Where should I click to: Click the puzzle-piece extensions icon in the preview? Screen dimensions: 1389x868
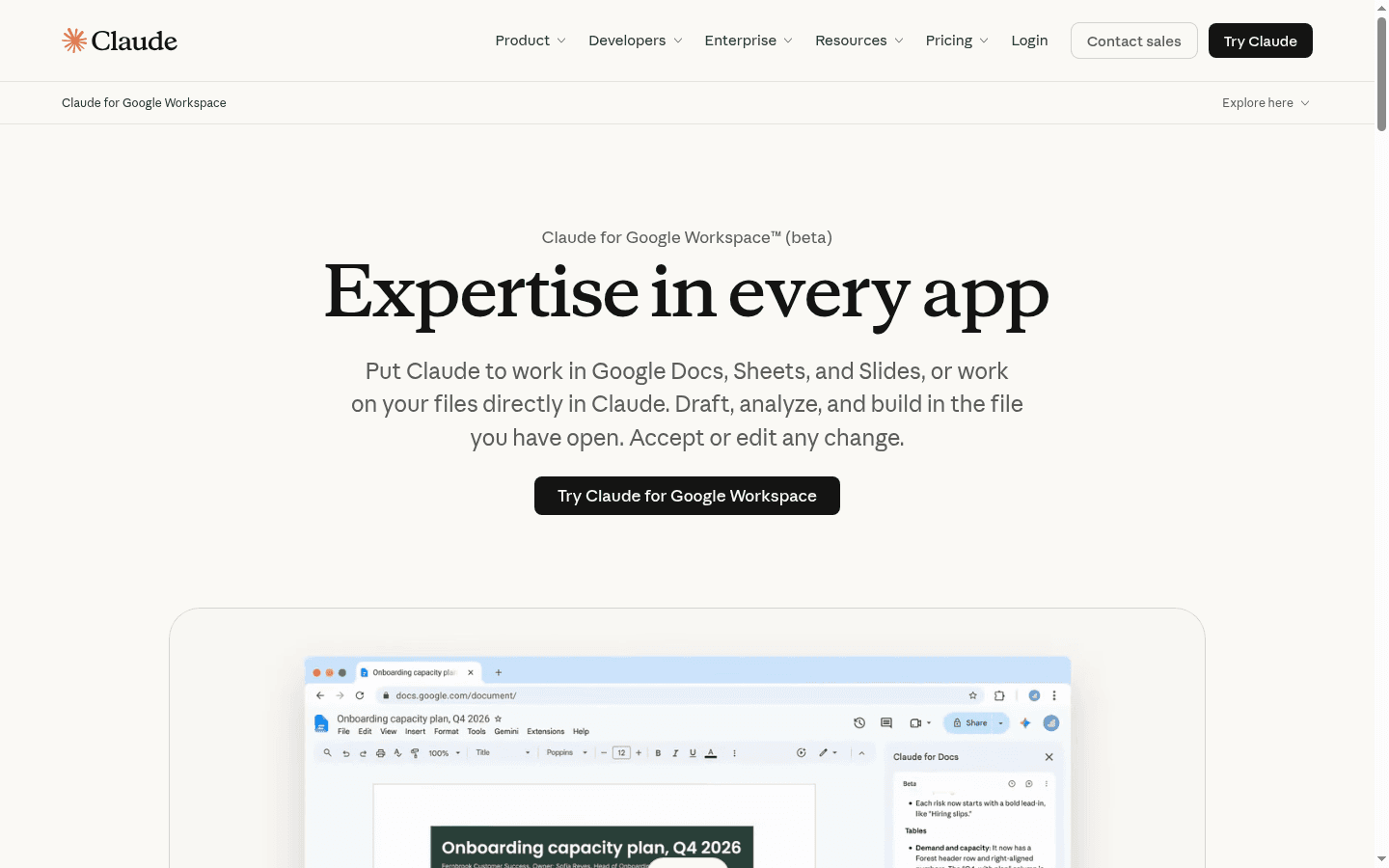click(x=999, y=695)
